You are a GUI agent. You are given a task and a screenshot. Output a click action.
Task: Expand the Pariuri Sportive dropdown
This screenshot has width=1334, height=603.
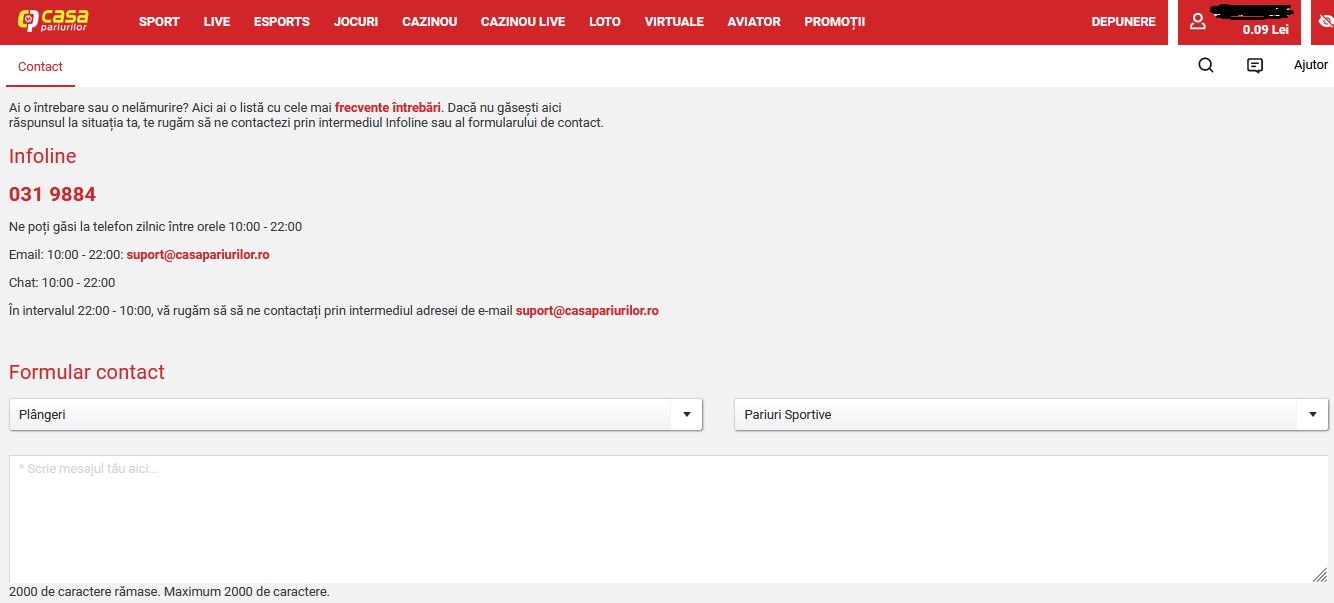point(1031,414)
